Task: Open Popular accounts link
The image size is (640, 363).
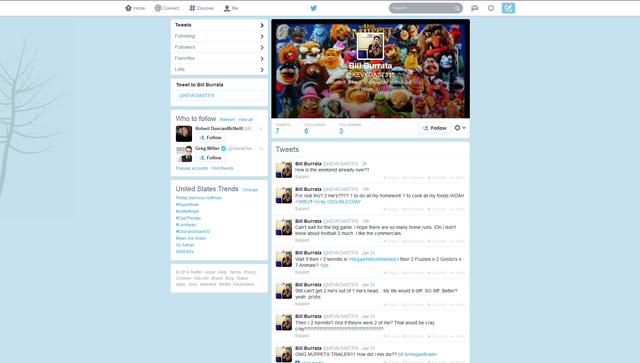Action: pyautogui.click(x=192, y=168)
